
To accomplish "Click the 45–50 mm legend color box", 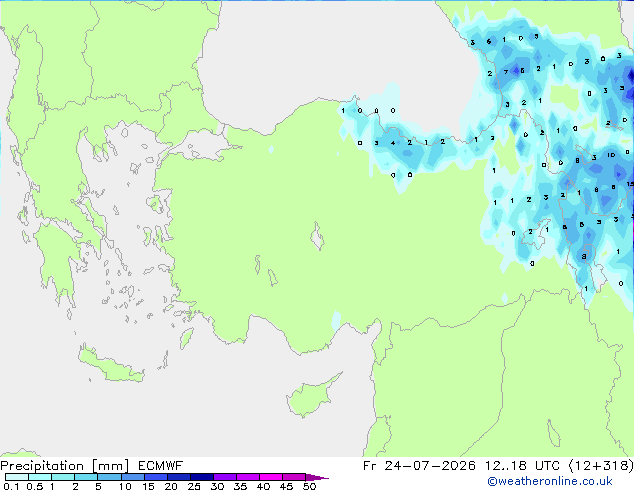I will click(x=294, y=477).
